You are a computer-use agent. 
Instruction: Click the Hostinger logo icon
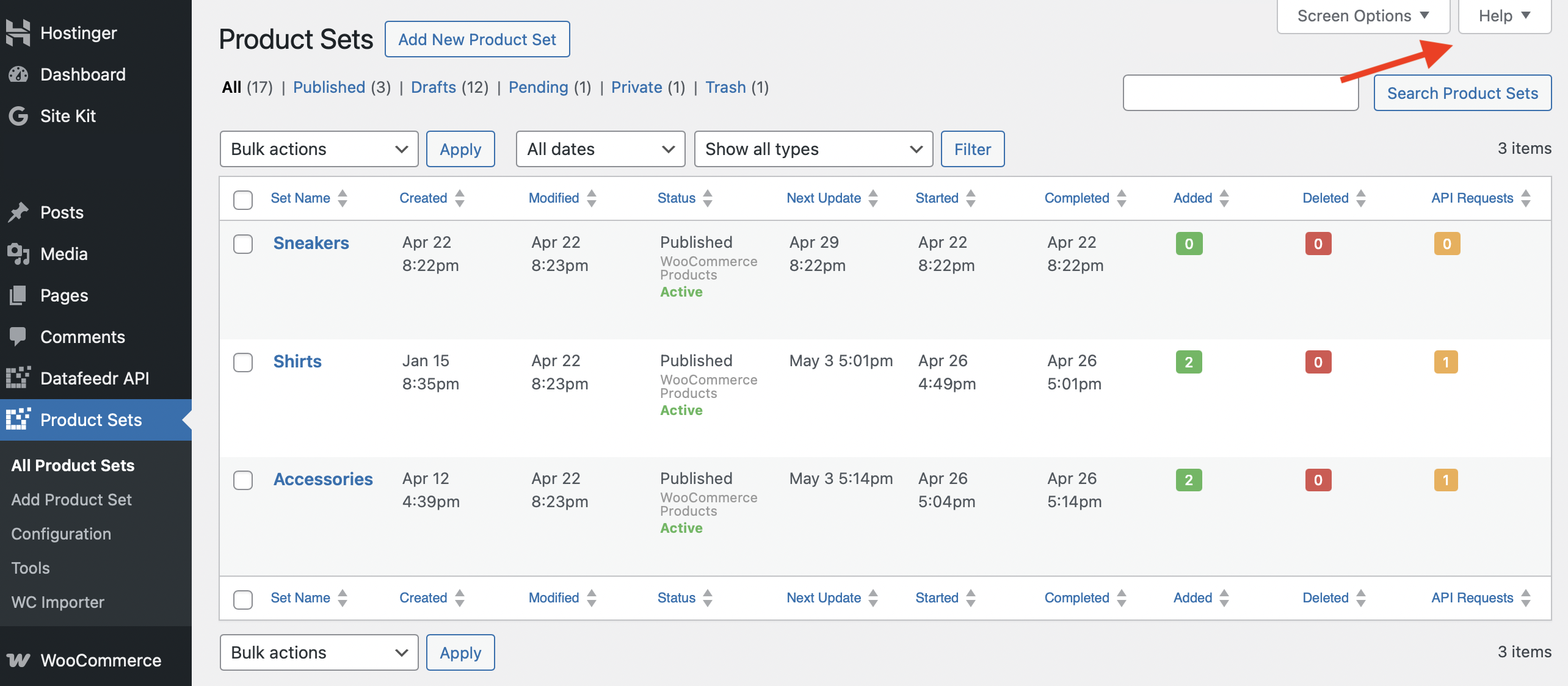[18, 33]
